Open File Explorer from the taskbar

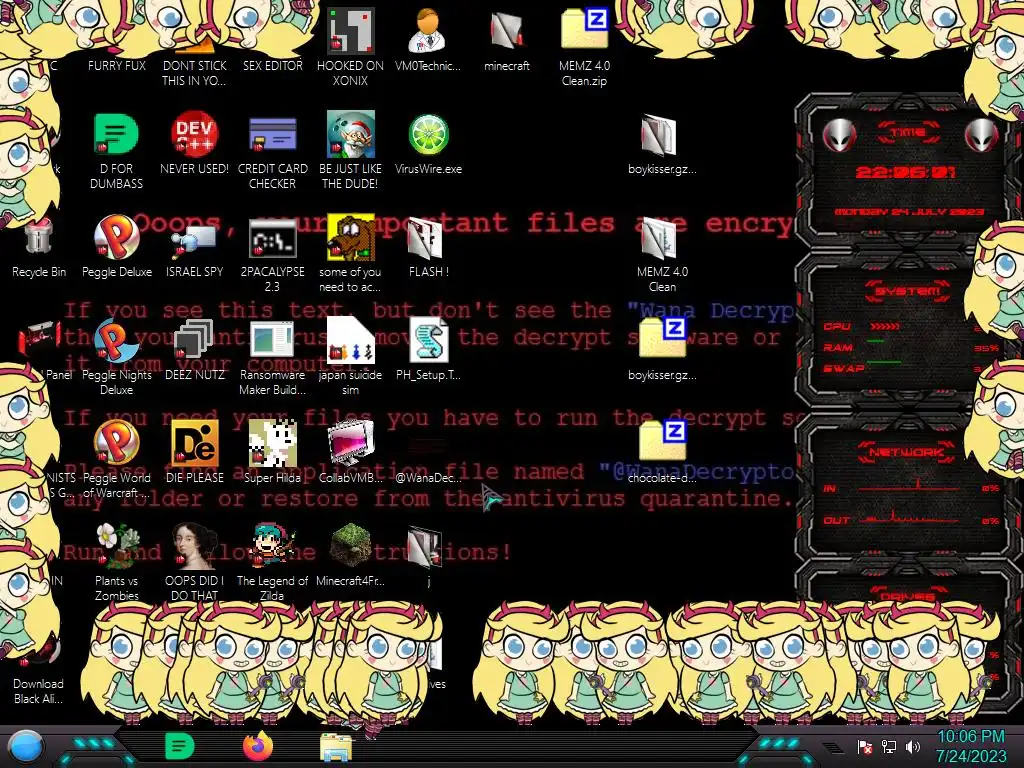tap(336, 747)
